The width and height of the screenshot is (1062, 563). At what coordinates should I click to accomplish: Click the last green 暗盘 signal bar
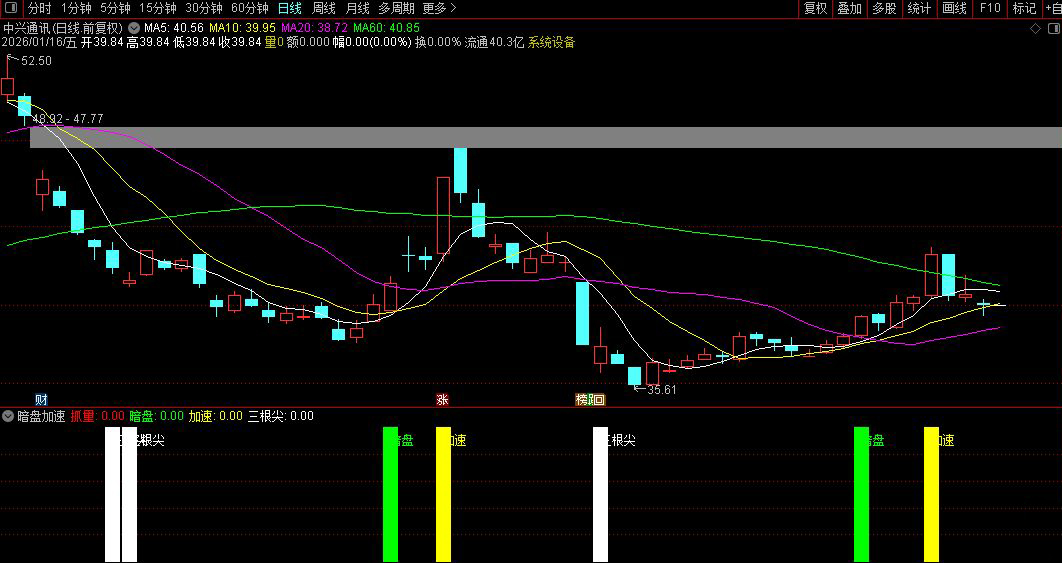coord(861,495)
